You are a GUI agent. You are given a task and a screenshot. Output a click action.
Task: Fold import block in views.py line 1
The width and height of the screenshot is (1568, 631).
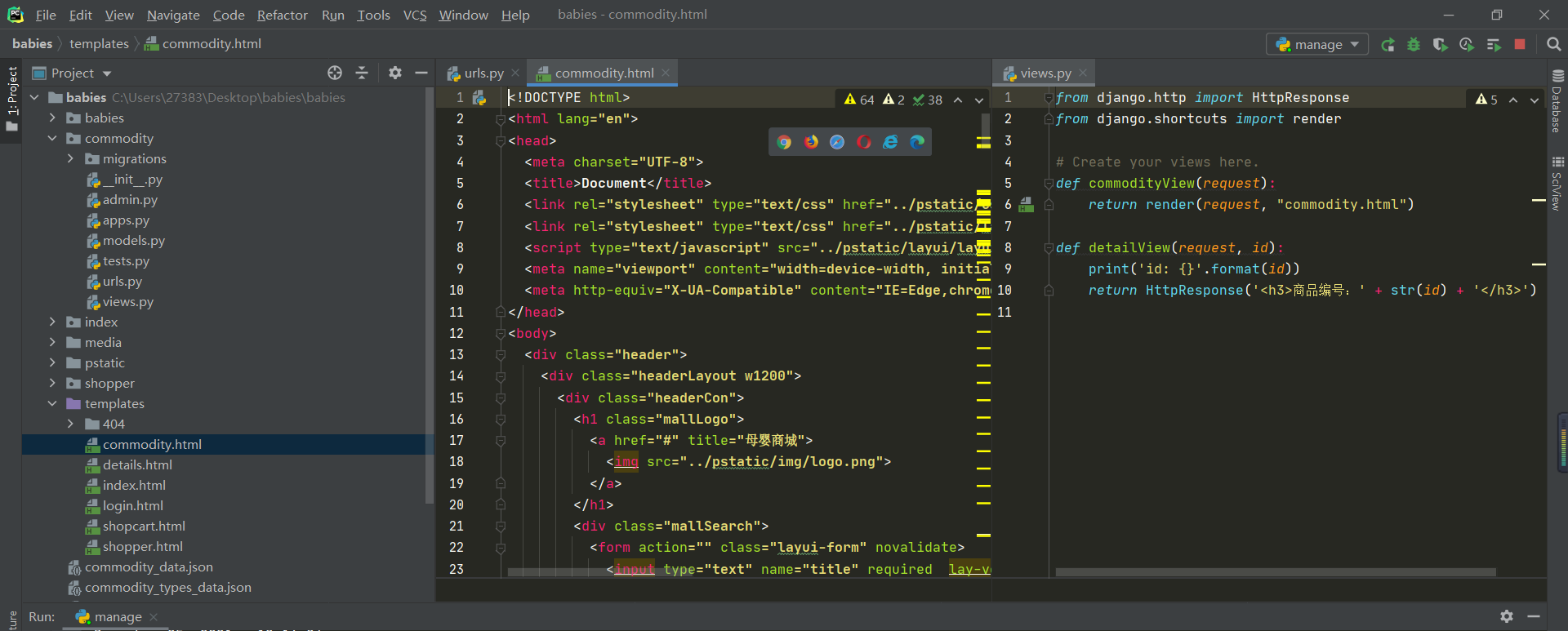pyautogui.click(x=1049, y=98)
